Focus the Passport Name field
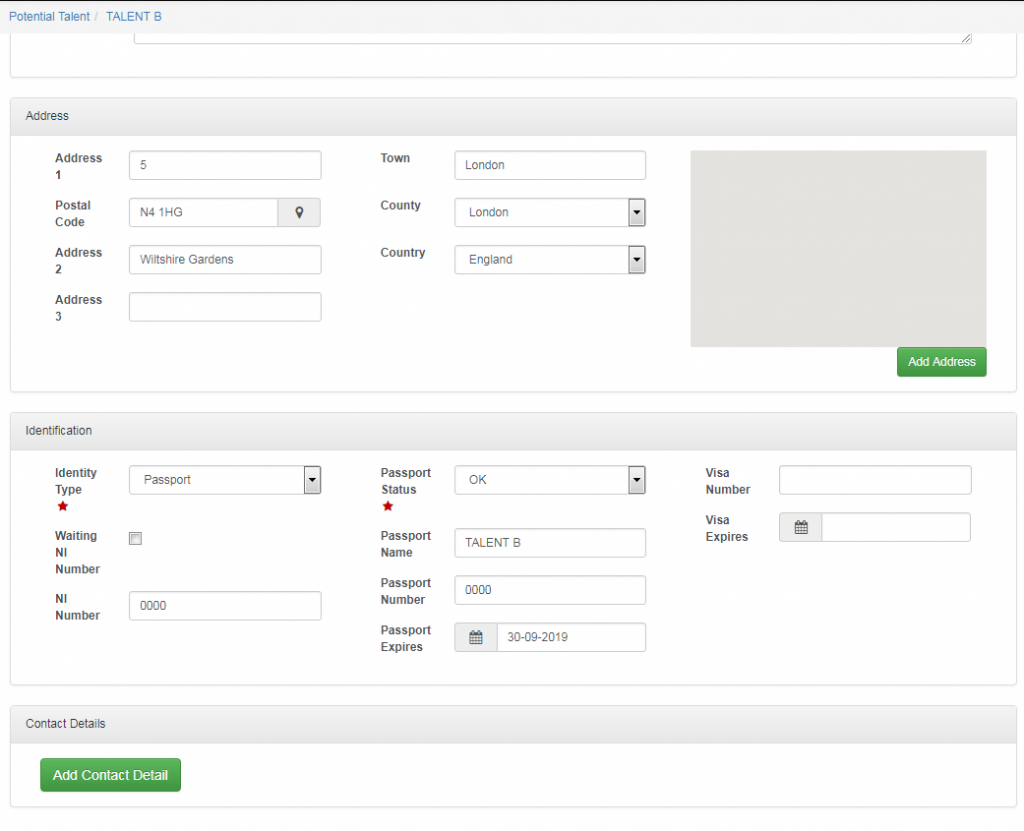Screen dimensions: 1024x831 coord(549,543)
